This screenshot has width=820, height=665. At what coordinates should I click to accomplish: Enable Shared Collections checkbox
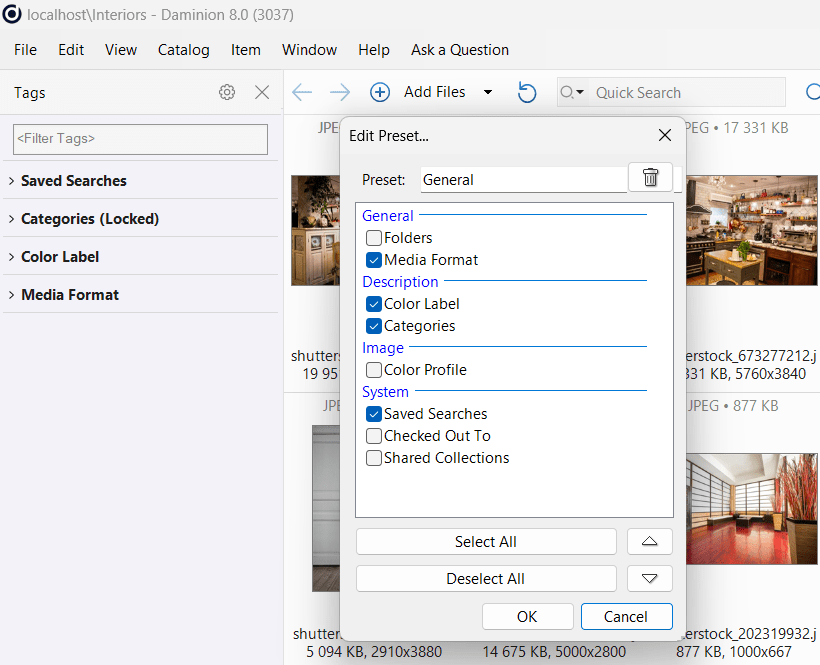(374, 458)
